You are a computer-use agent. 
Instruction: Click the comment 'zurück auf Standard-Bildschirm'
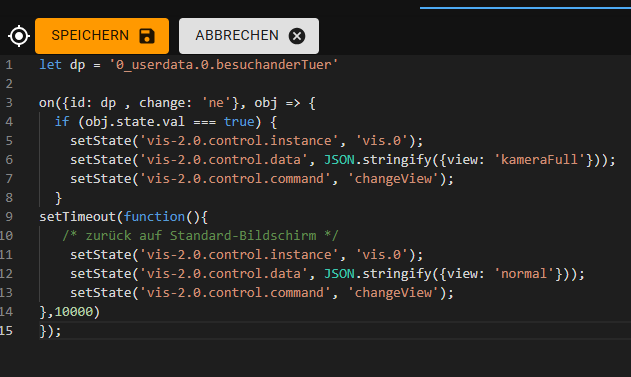[201, 236]
